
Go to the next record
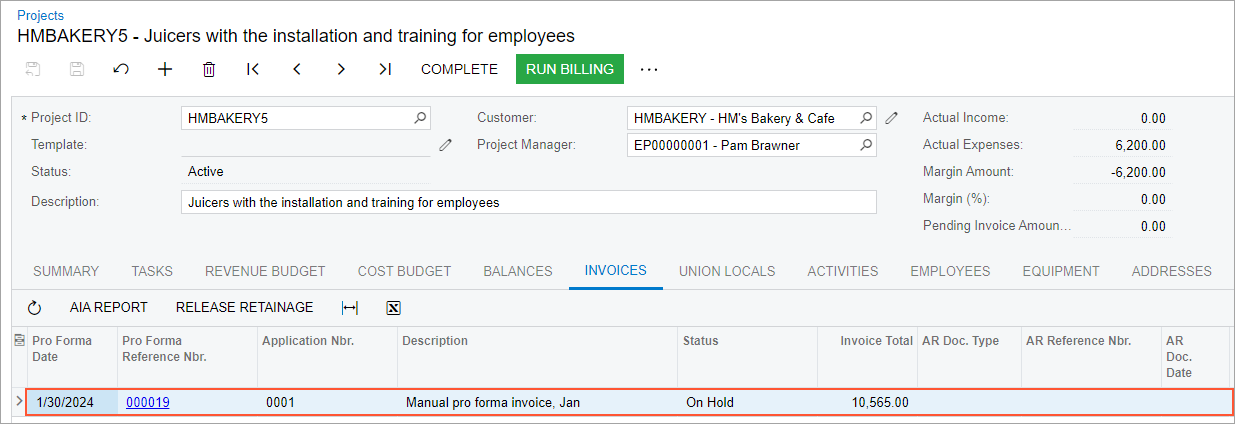341,69
